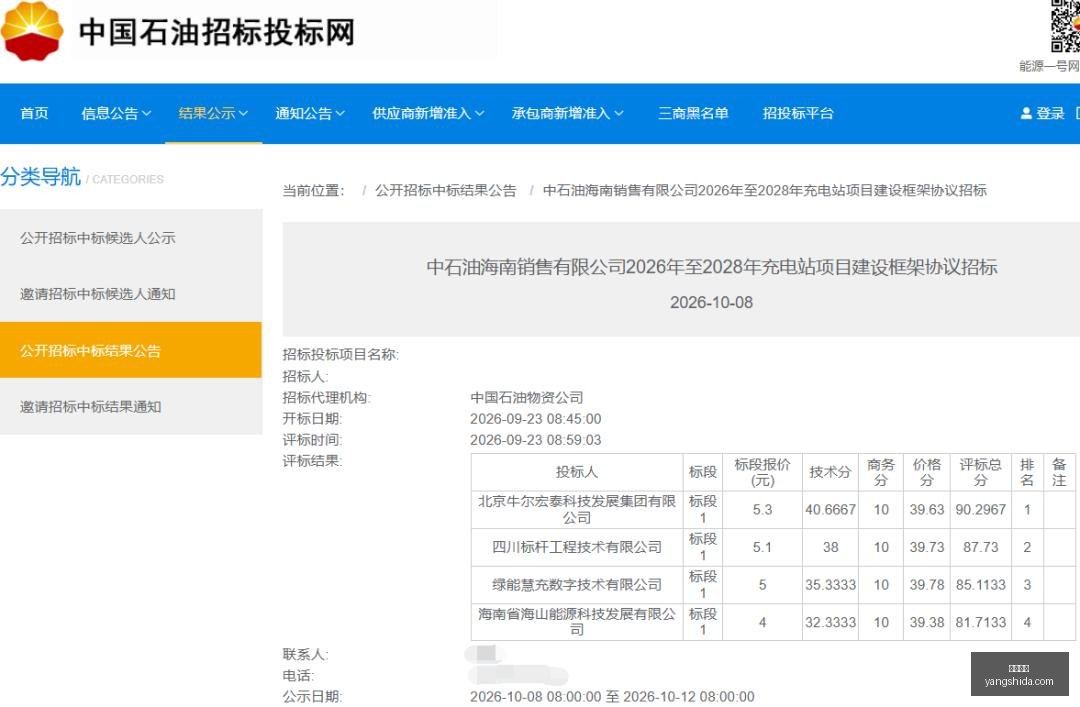Click the announcement heading title
Screen dimensions: 1080x707
pos(712,267)
